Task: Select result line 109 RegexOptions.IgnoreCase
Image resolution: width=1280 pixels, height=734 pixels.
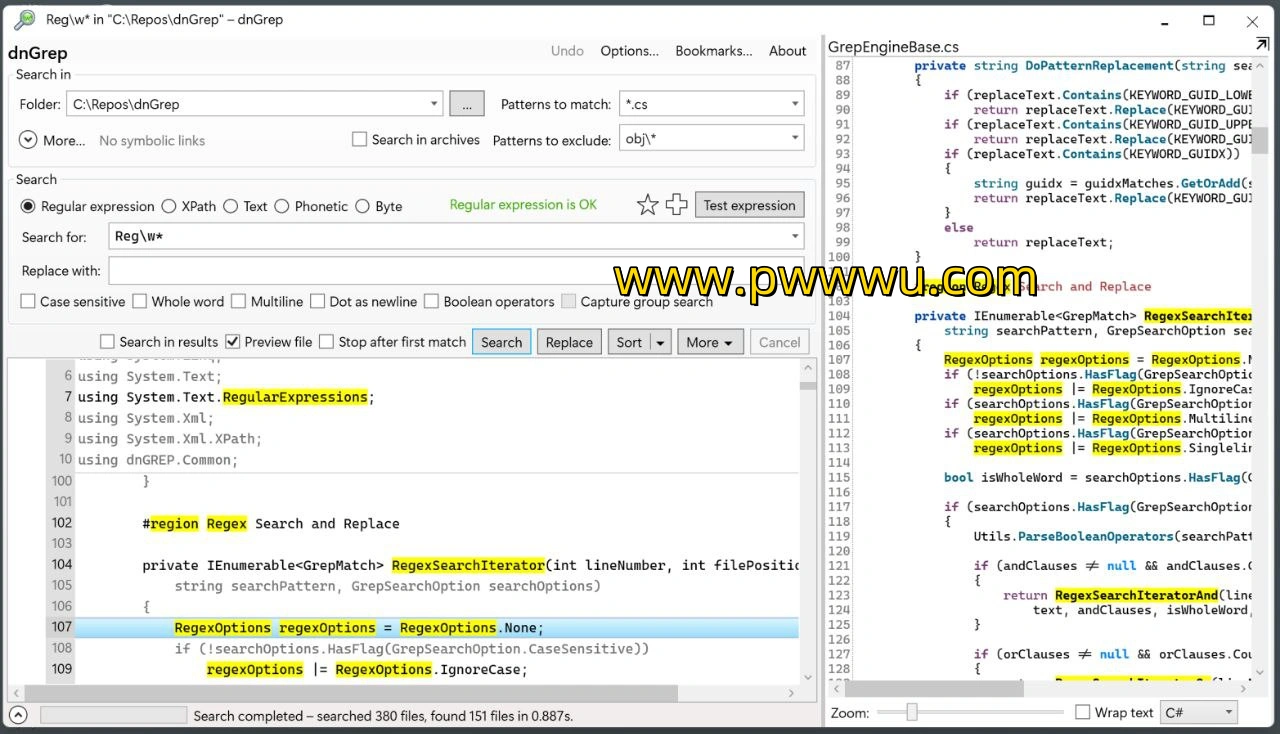Action: tap(422, 669)
